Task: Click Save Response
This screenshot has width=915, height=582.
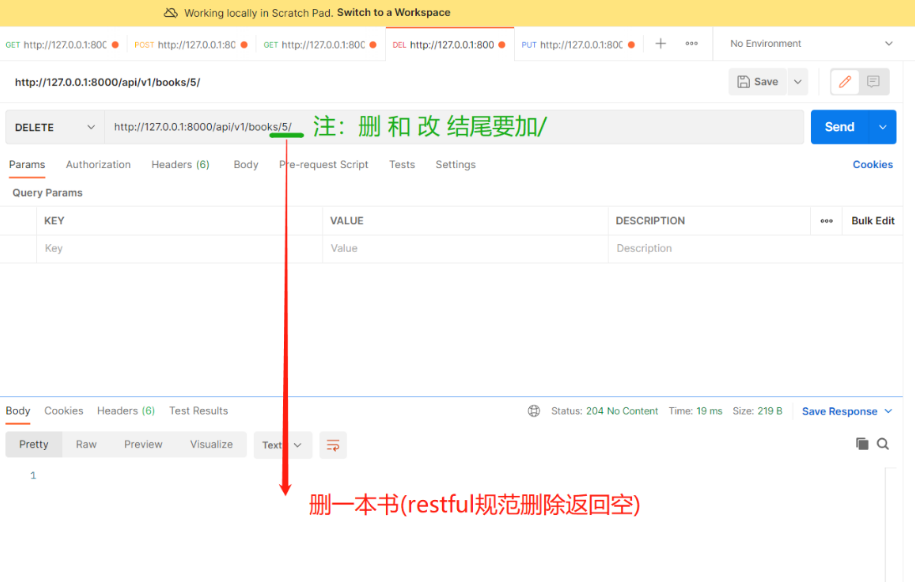Action: pyautogui.click(x=840, y=412)
